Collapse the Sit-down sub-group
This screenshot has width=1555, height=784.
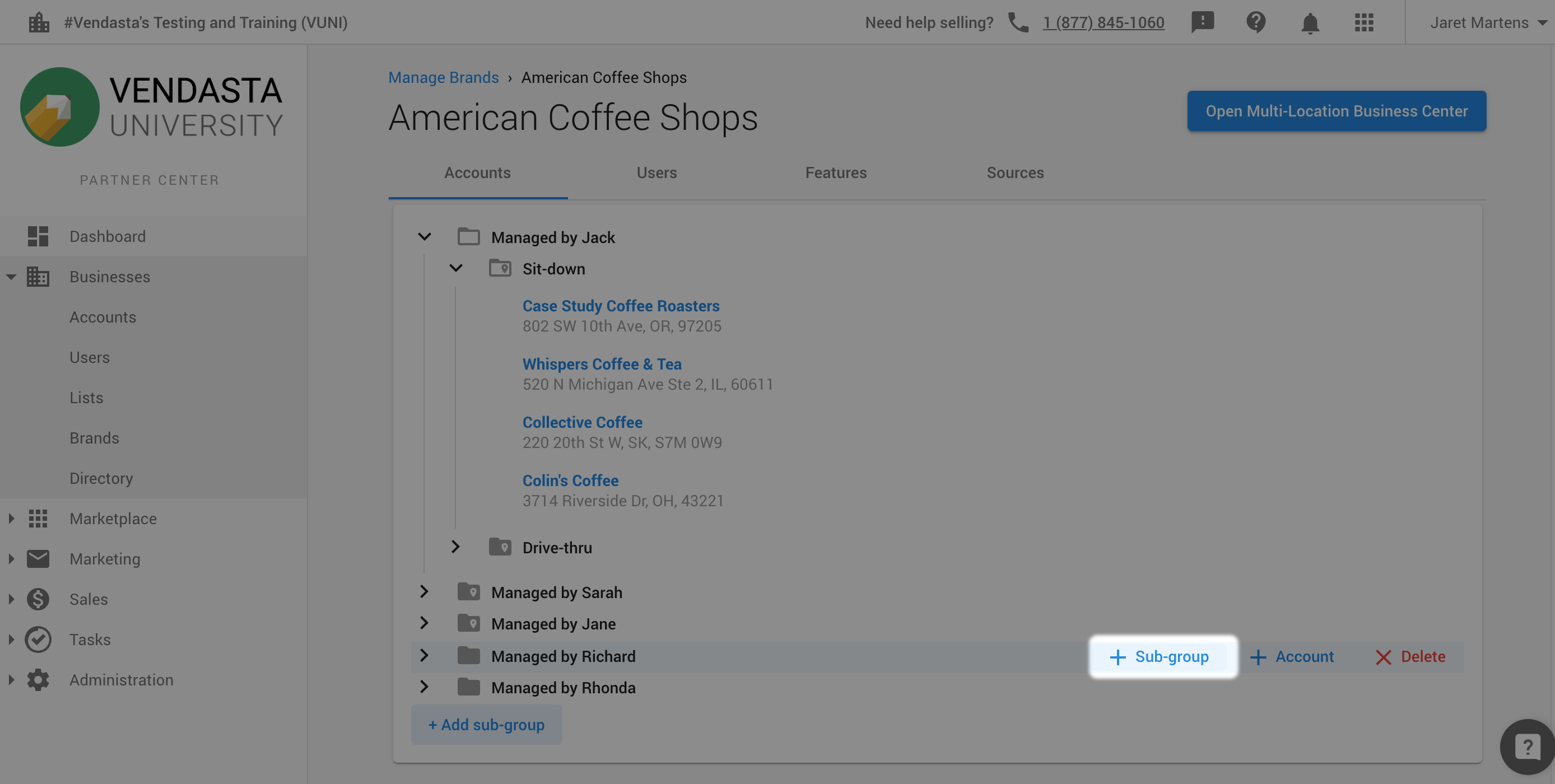(456, 268)
